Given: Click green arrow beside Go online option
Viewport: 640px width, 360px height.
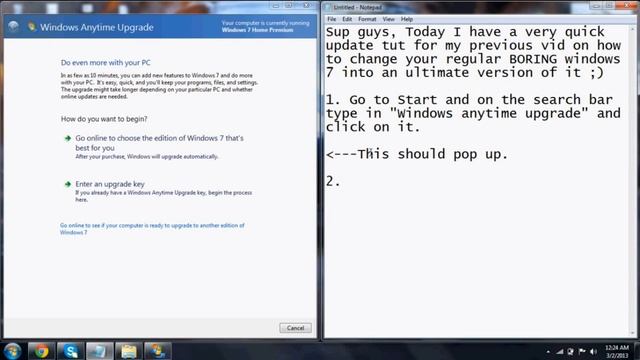Looking at the screenshot, I should [x=68, y=138].
